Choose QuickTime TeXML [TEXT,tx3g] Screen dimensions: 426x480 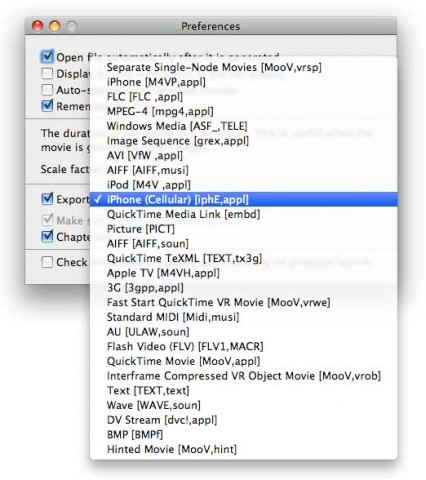pos(243,258)
